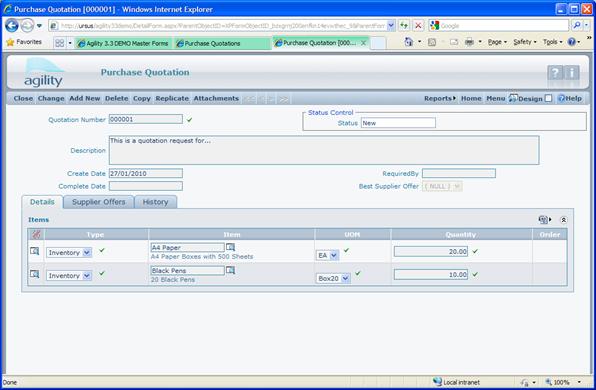The image size is (596, 390).
Task: Open row detail icon for A4 Paper line
Action: [x=35, y=251]
